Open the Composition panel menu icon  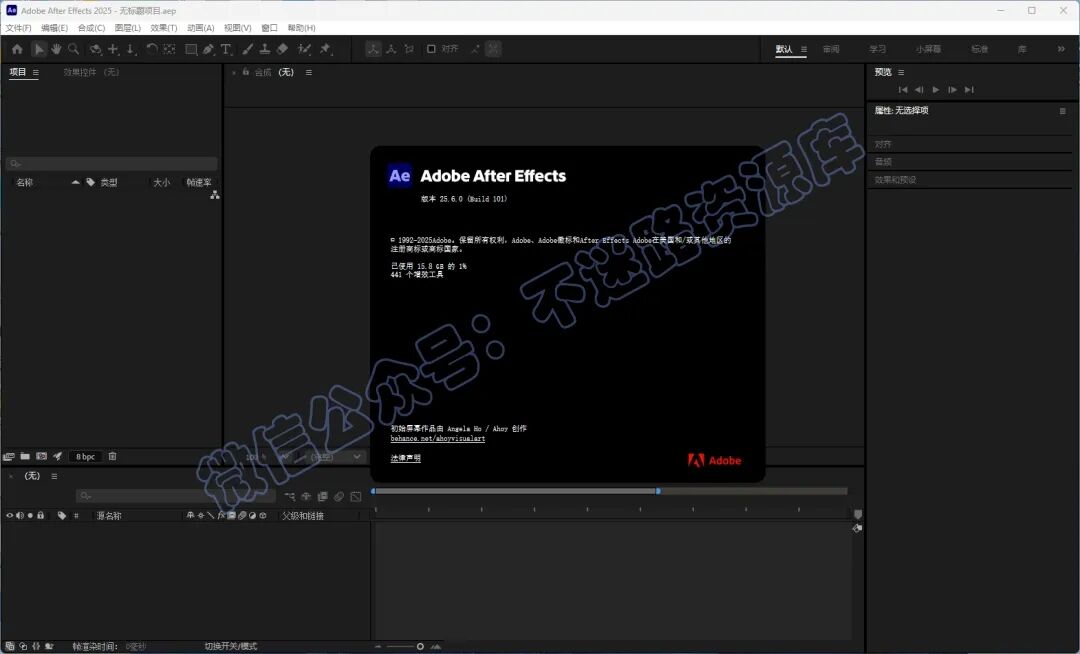pos(309,72)
